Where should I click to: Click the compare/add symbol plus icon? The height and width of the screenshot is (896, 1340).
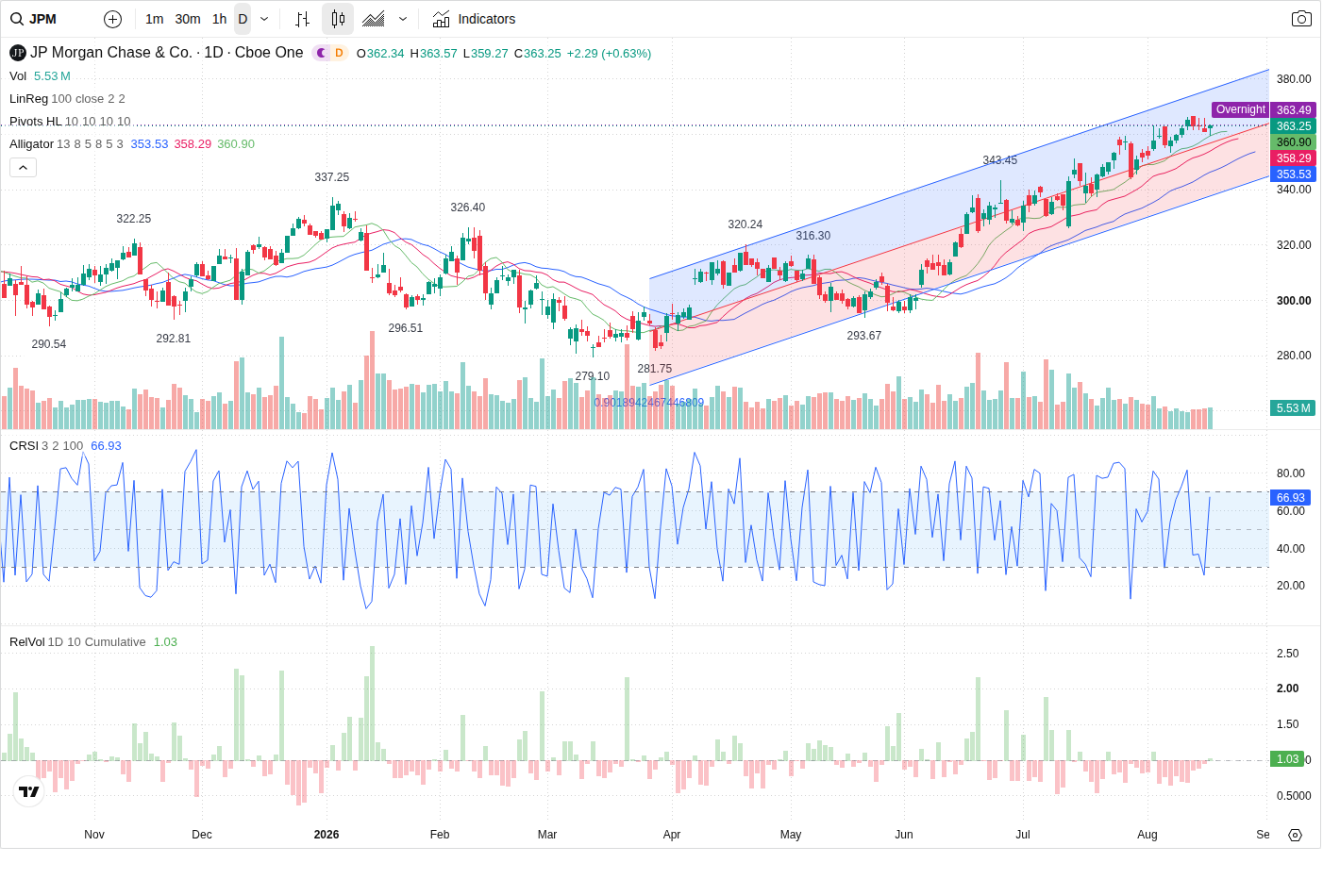tap(112, 19)
